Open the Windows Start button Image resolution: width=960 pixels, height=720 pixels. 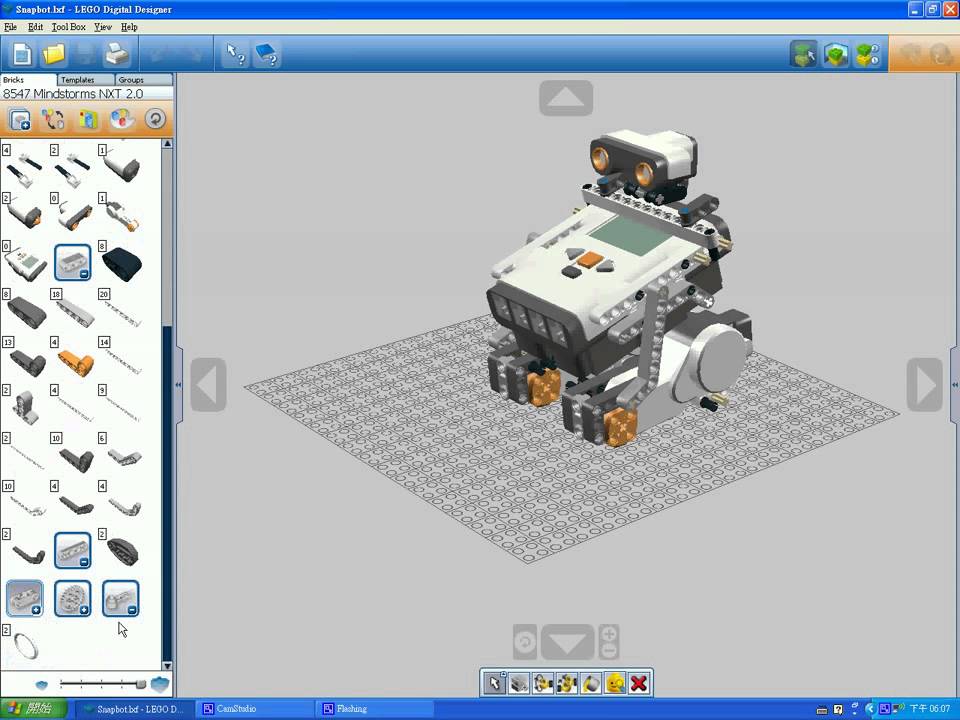(x=34, y=709)
